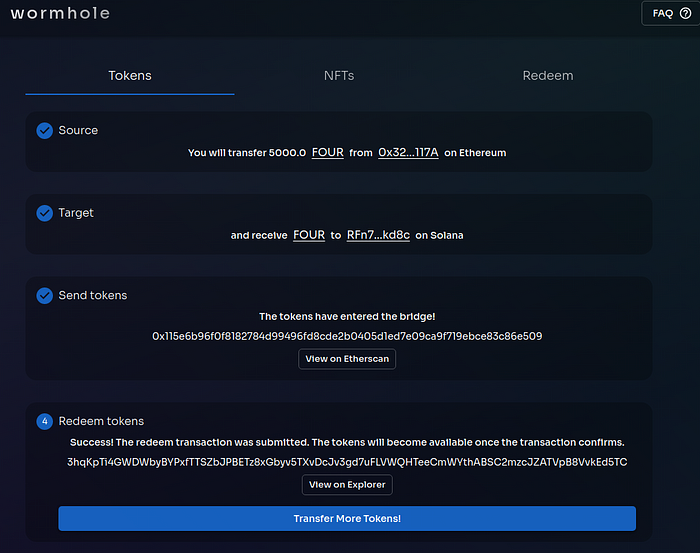Expand the Send tokens step header
This screenshot has height=553, width=700.
(93, 295)
